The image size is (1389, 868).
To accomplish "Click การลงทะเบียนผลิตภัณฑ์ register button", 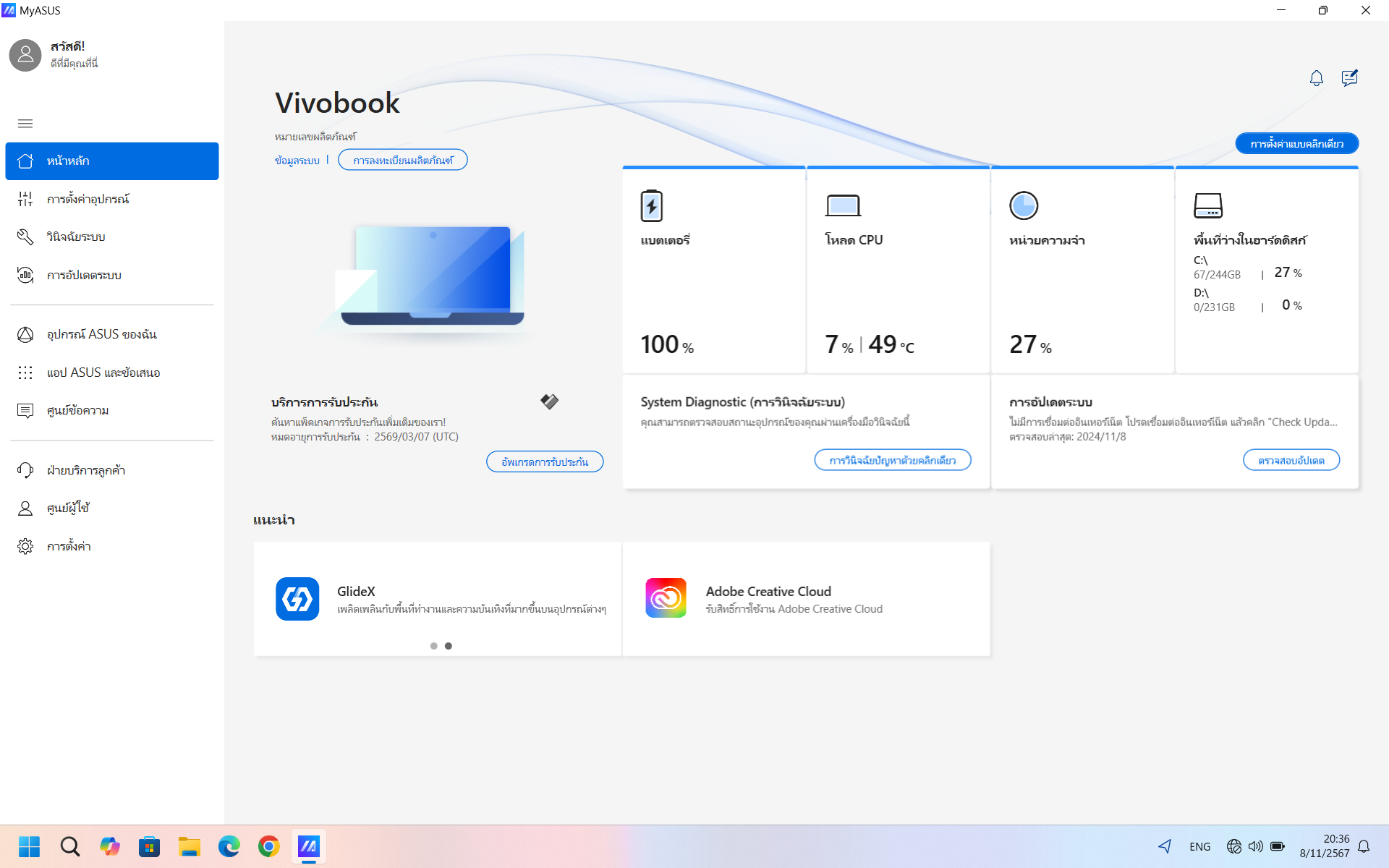I will [403, 161].
